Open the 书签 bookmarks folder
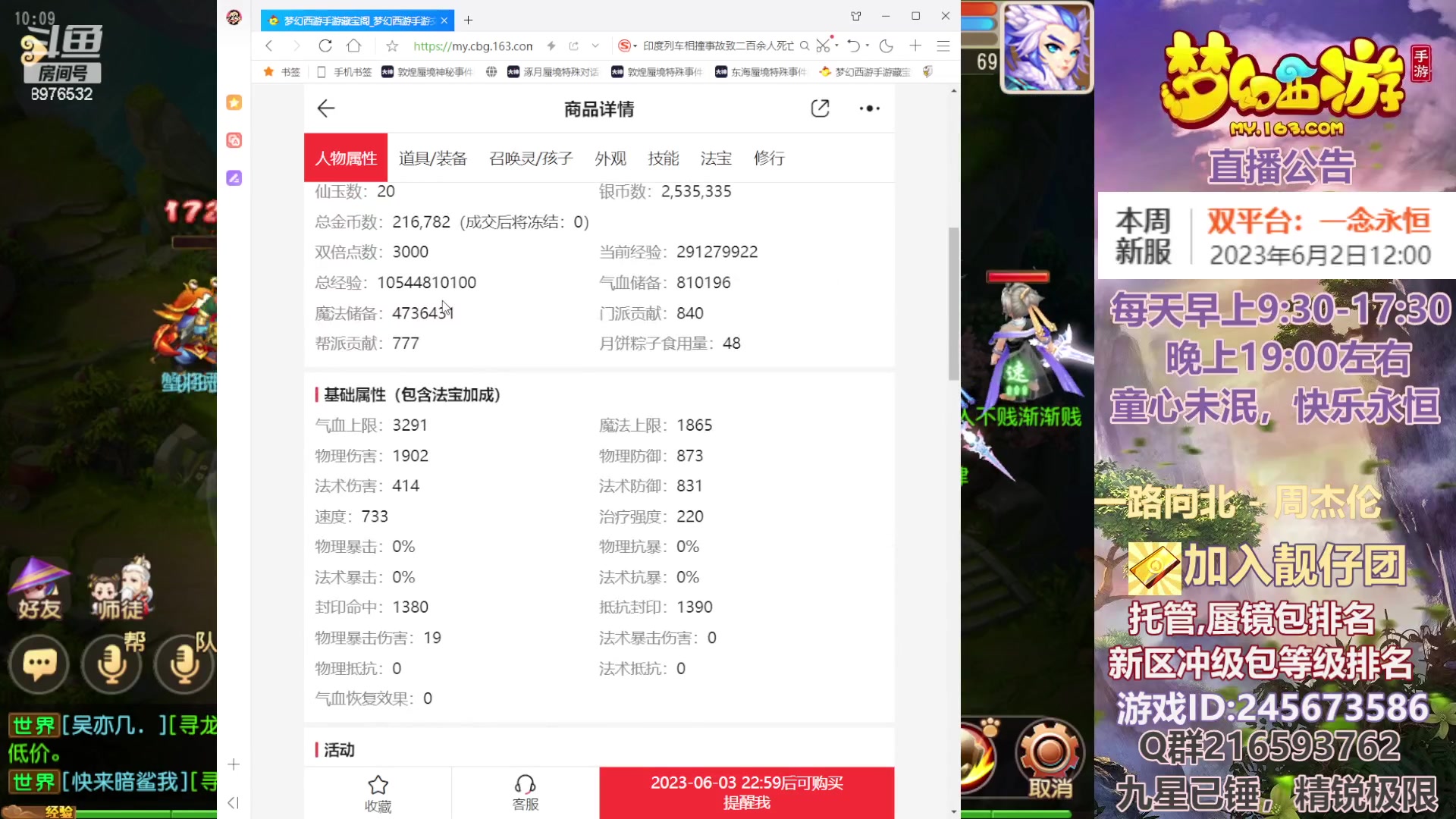Viewport: 1456px width, 819px height. (282, 72)
